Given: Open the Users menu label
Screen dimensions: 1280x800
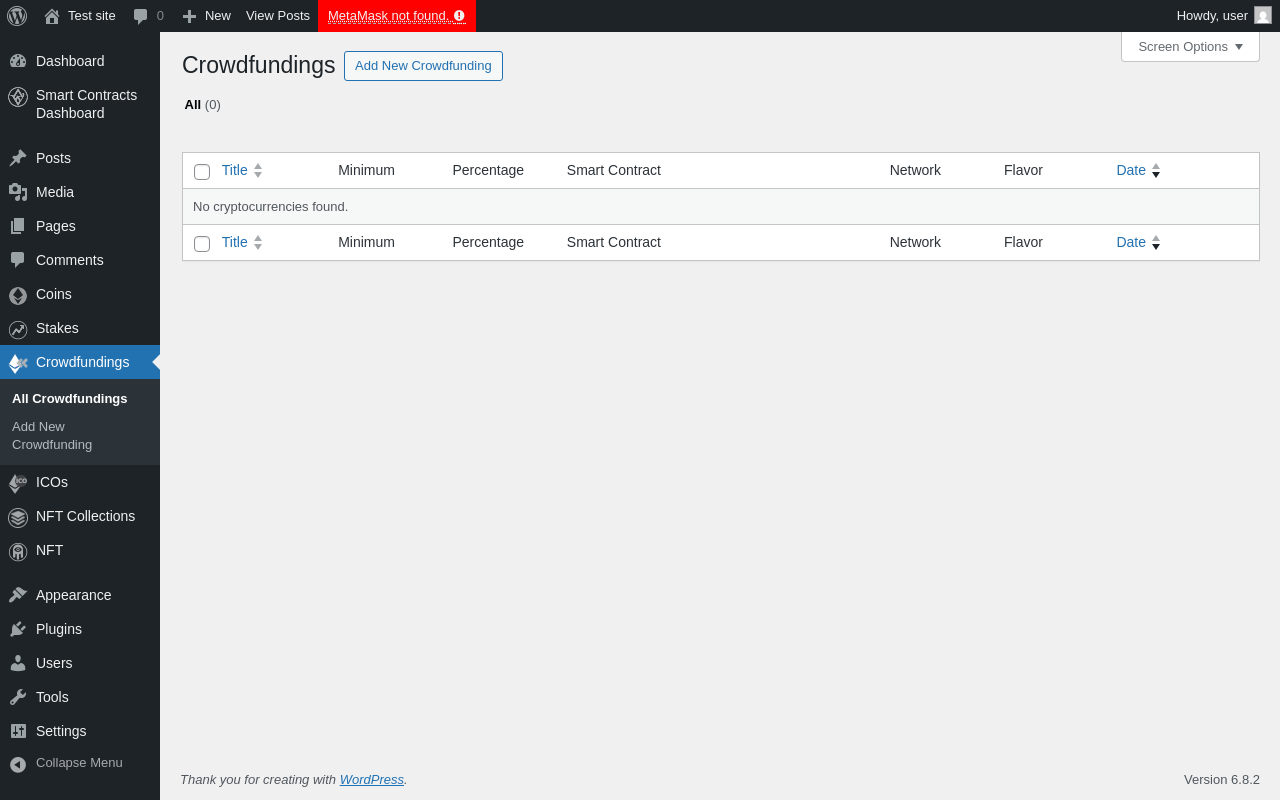Looking at the screenshot, I should 54,663.
